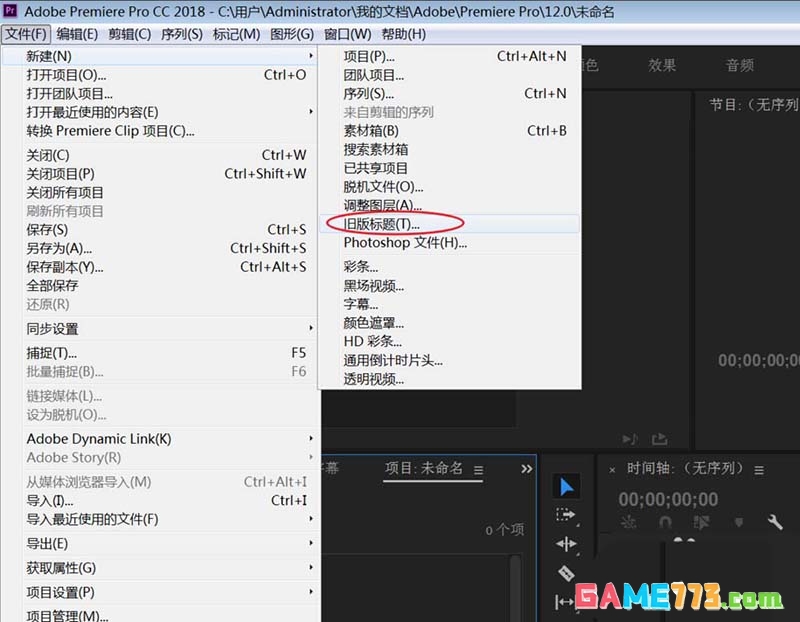This screenshot has width=800, height=622.
Task: Create new 序列(S)...
Action: click(x=449, y=94)
